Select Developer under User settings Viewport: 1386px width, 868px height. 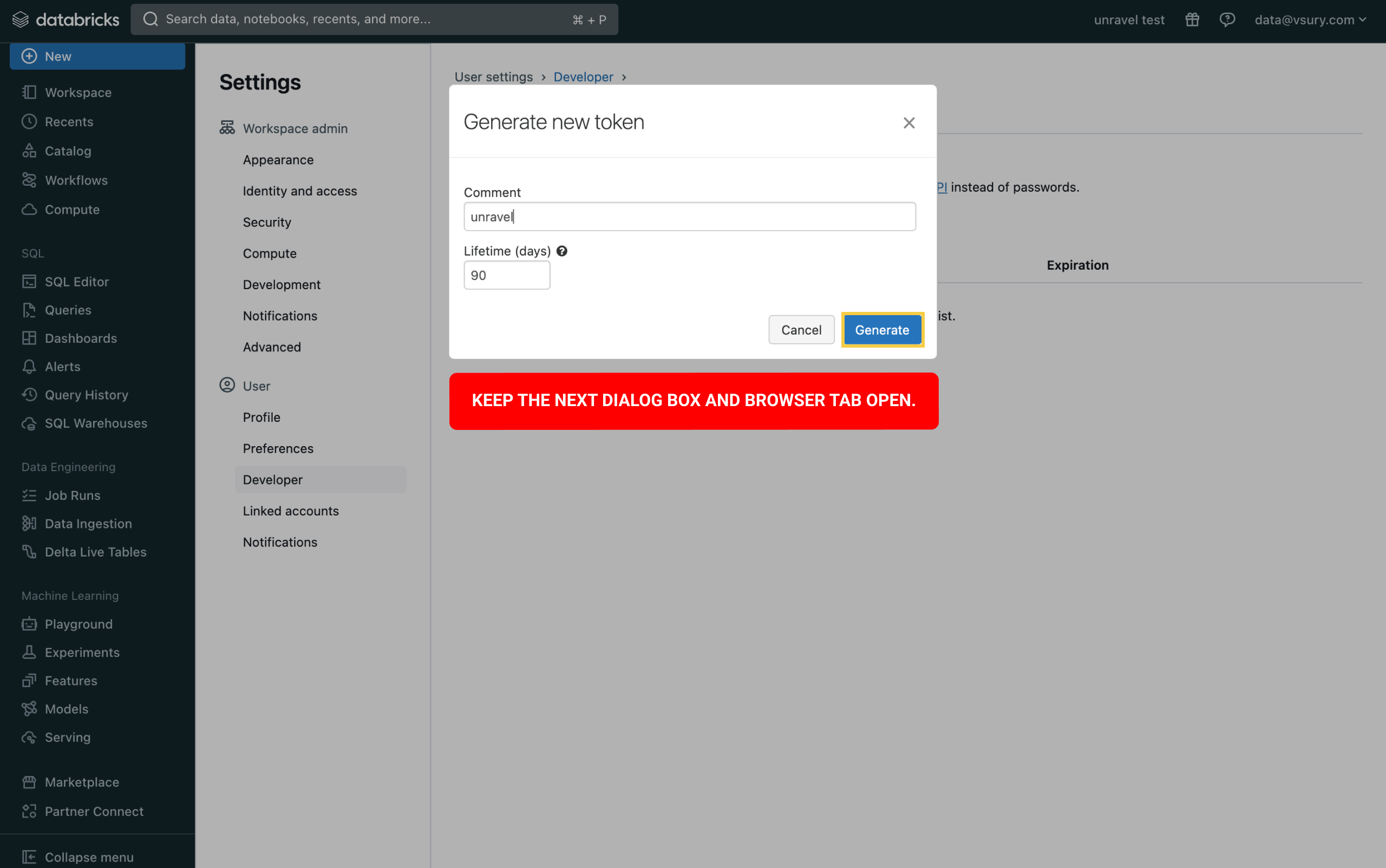tap(321, 479)
